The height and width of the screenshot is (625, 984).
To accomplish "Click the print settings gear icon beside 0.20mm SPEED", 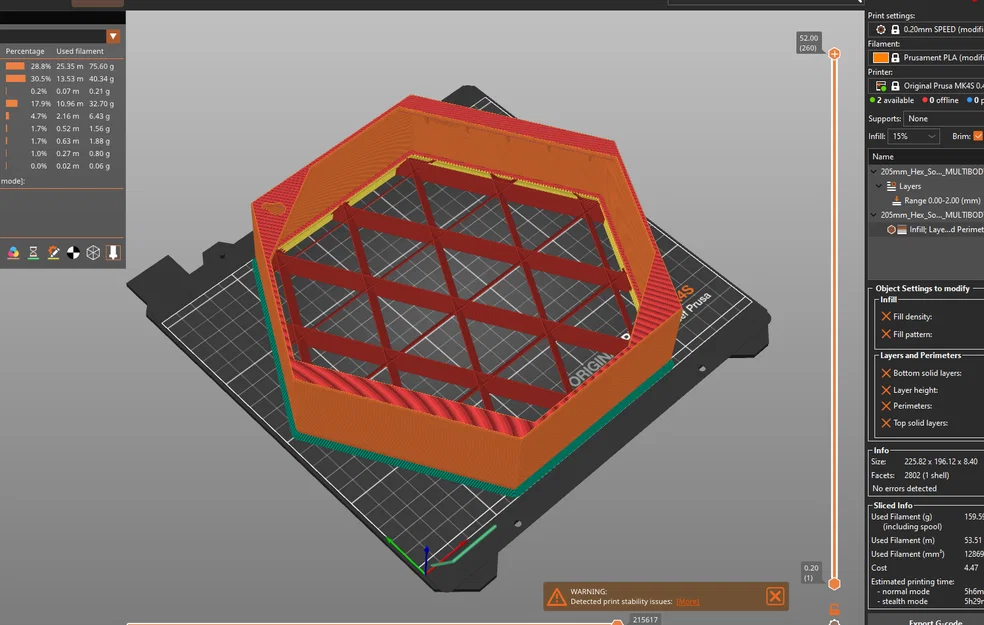I will [881, 30].
